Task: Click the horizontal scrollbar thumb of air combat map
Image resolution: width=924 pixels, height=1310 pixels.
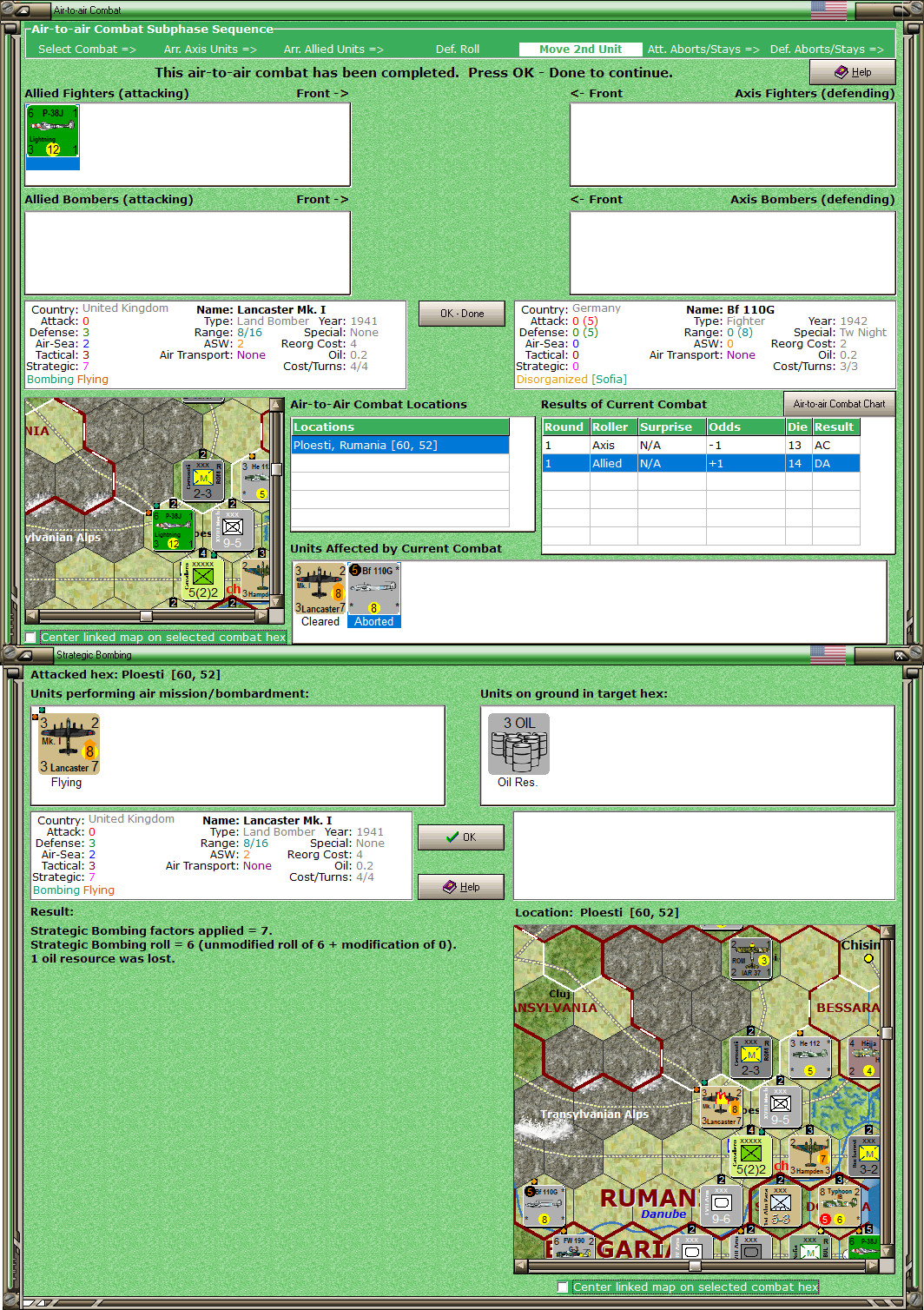Action: (146, 616)
